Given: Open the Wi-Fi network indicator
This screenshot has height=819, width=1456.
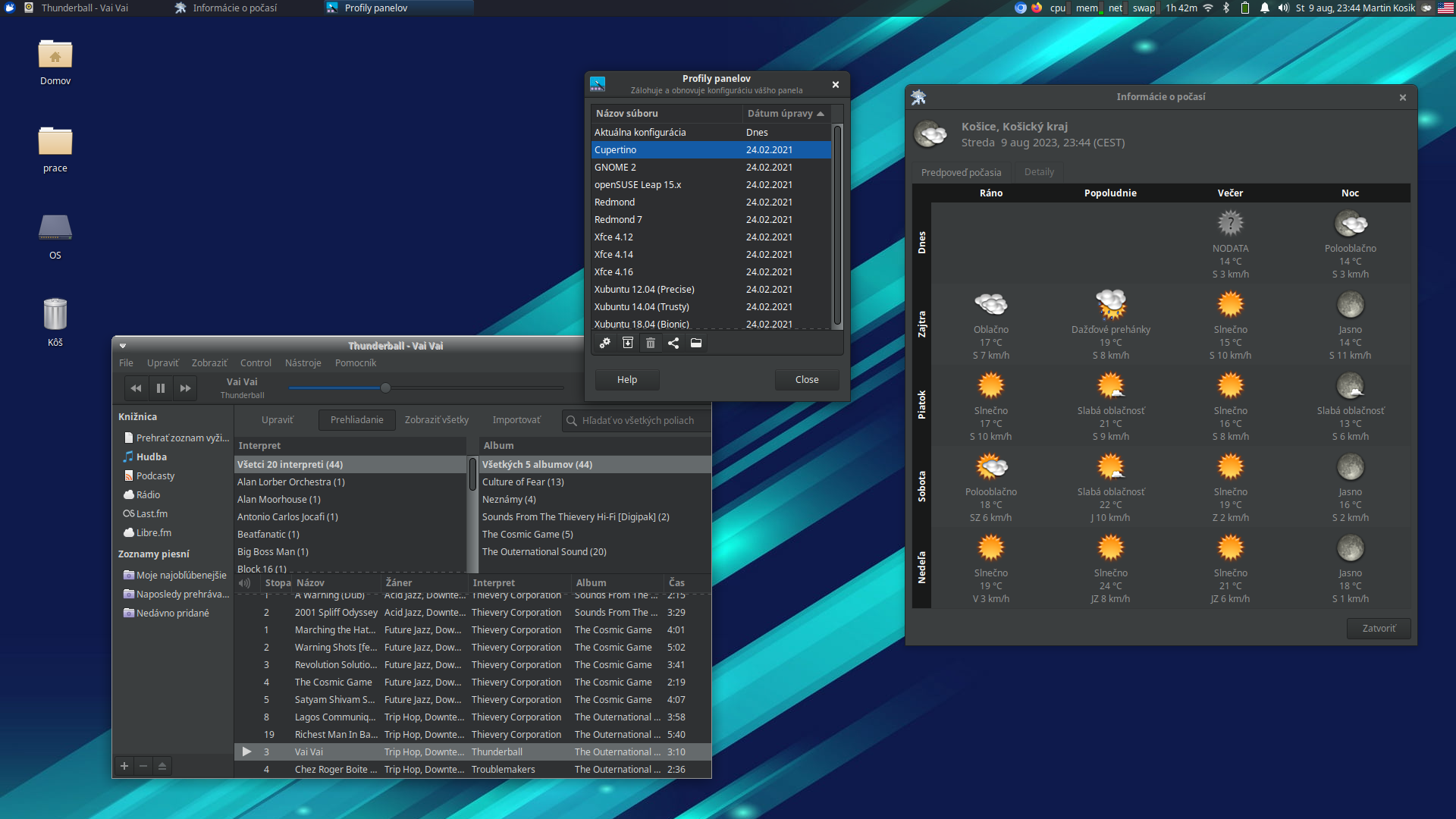Looking at the screenshot, I should tap(1209, 8).
